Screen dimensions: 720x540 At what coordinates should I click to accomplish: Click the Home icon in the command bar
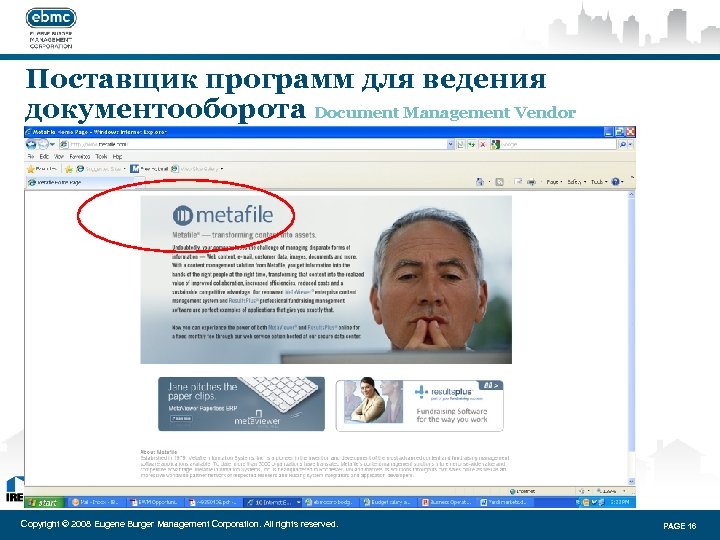[480, 182]
